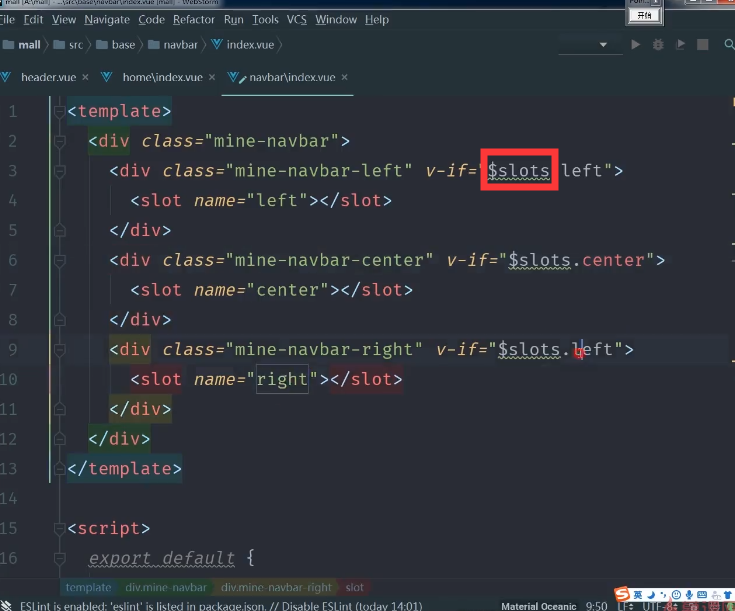Collapse the template tag on line 1
This screenshot has height=611, width=735.
[x=60, y=112]
